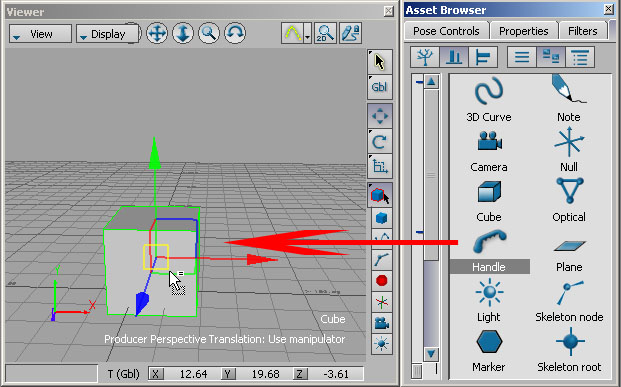Select the Plane asset
The height and width of the screenshot is (387, 621).
(x=569, y=255)
